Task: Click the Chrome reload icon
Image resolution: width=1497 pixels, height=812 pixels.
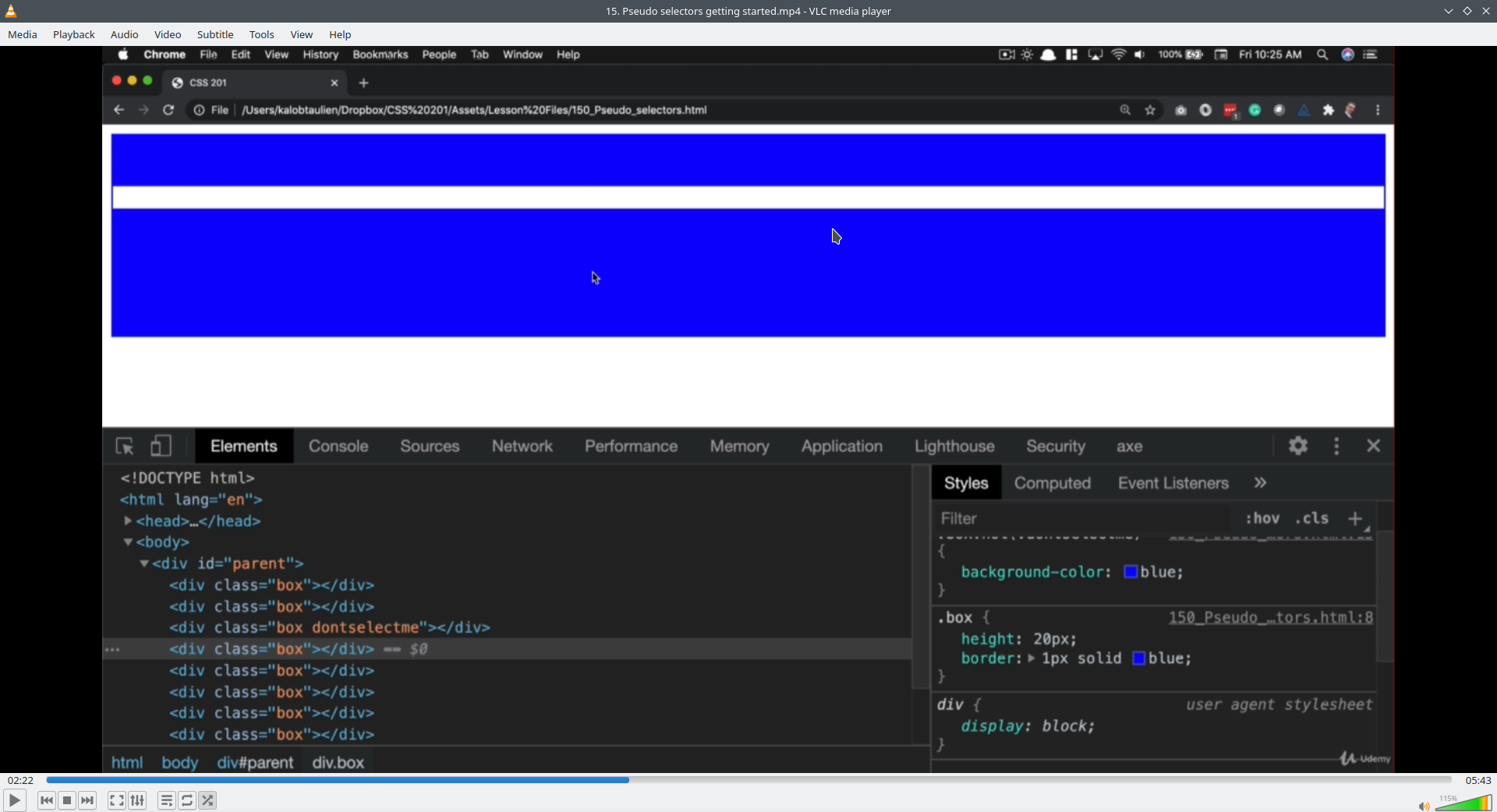Action: click(x=168, y=110)
